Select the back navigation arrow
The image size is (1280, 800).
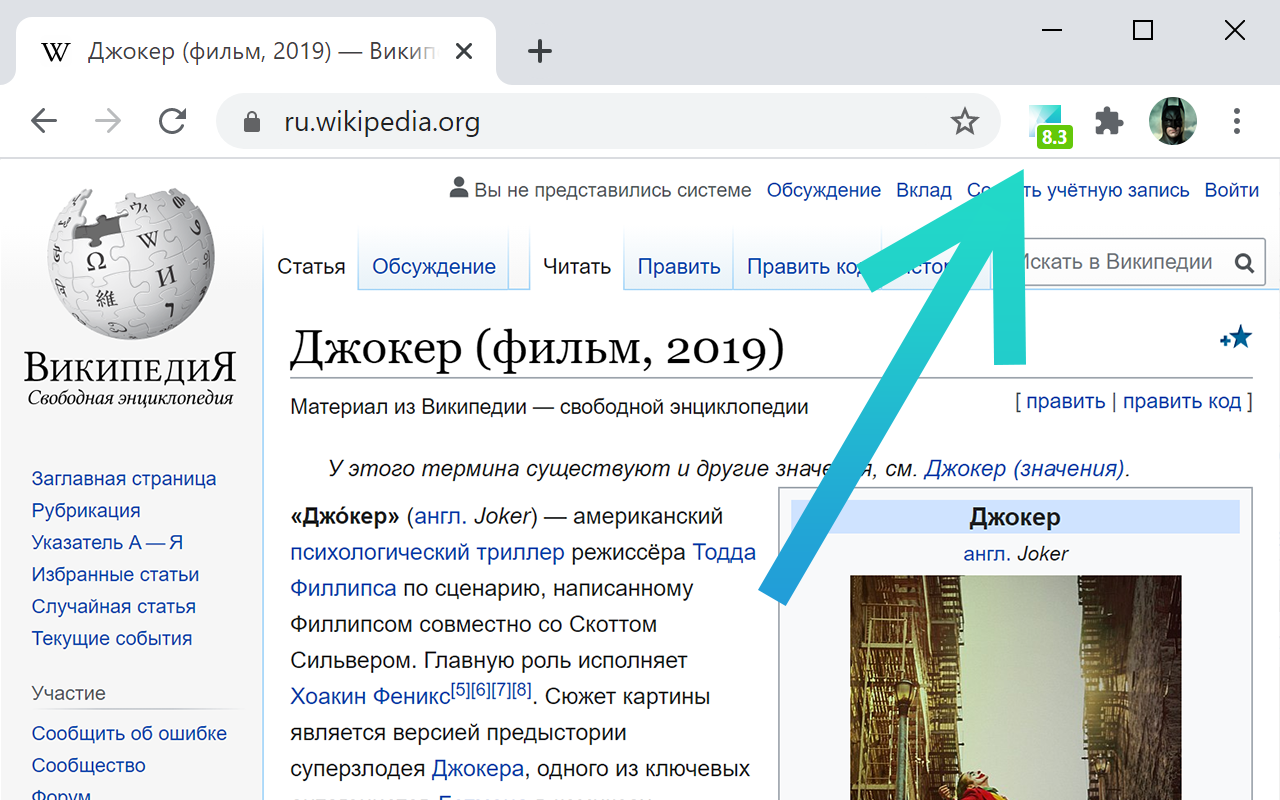coord(44,120)
